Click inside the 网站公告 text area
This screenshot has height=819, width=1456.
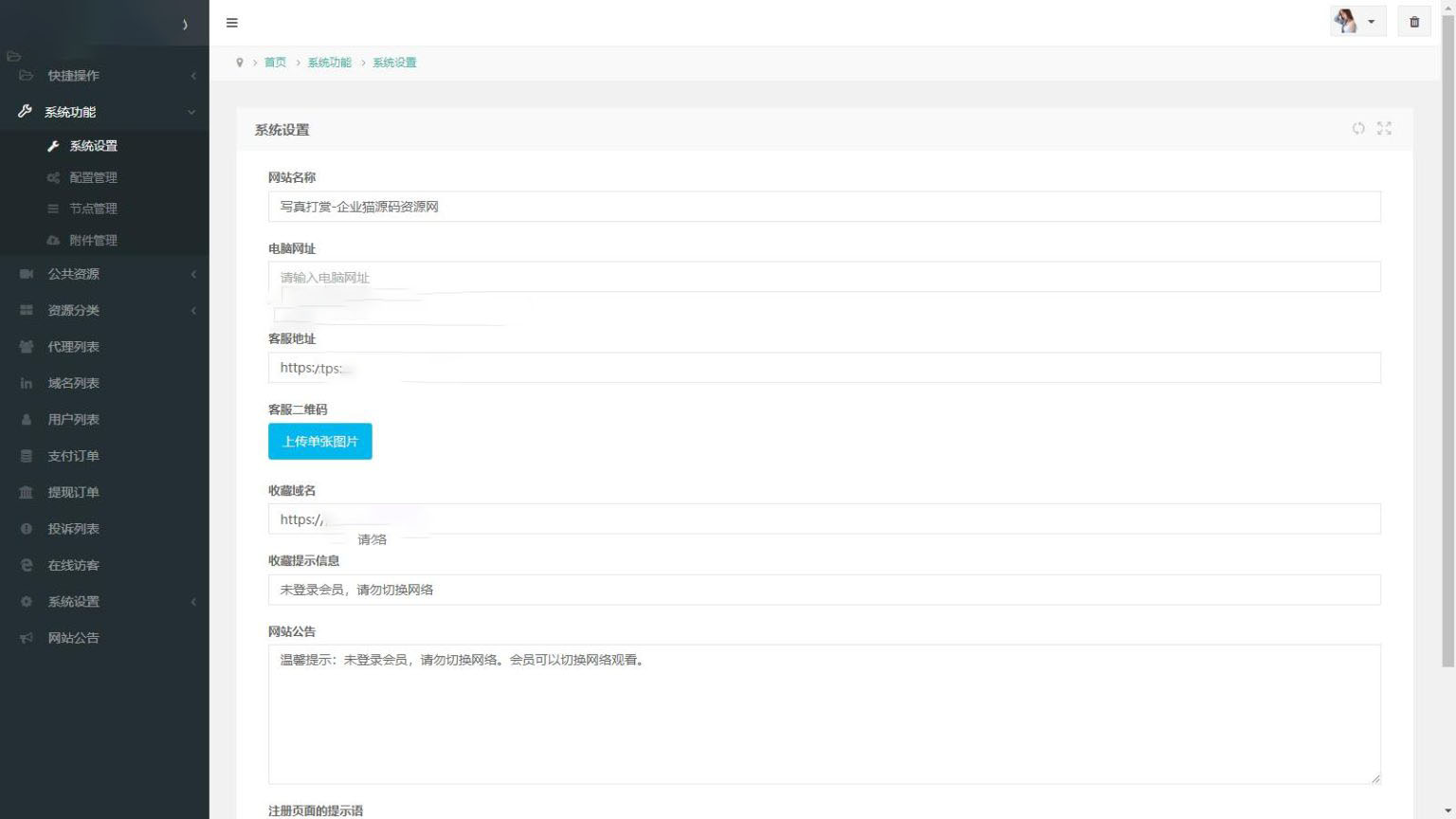824,714
